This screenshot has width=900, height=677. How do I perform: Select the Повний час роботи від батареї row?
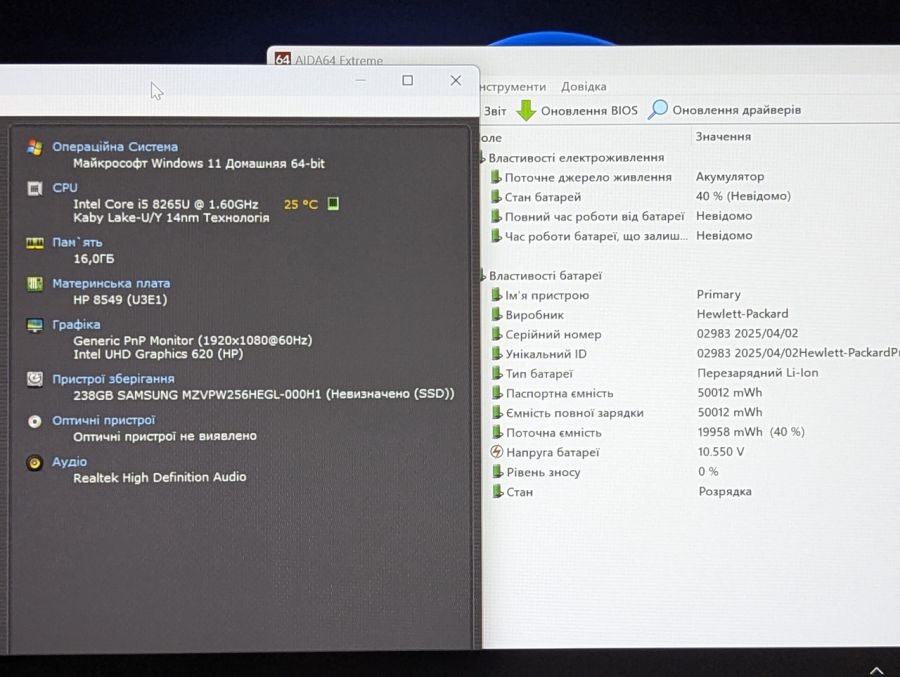[x=595, y=216]
